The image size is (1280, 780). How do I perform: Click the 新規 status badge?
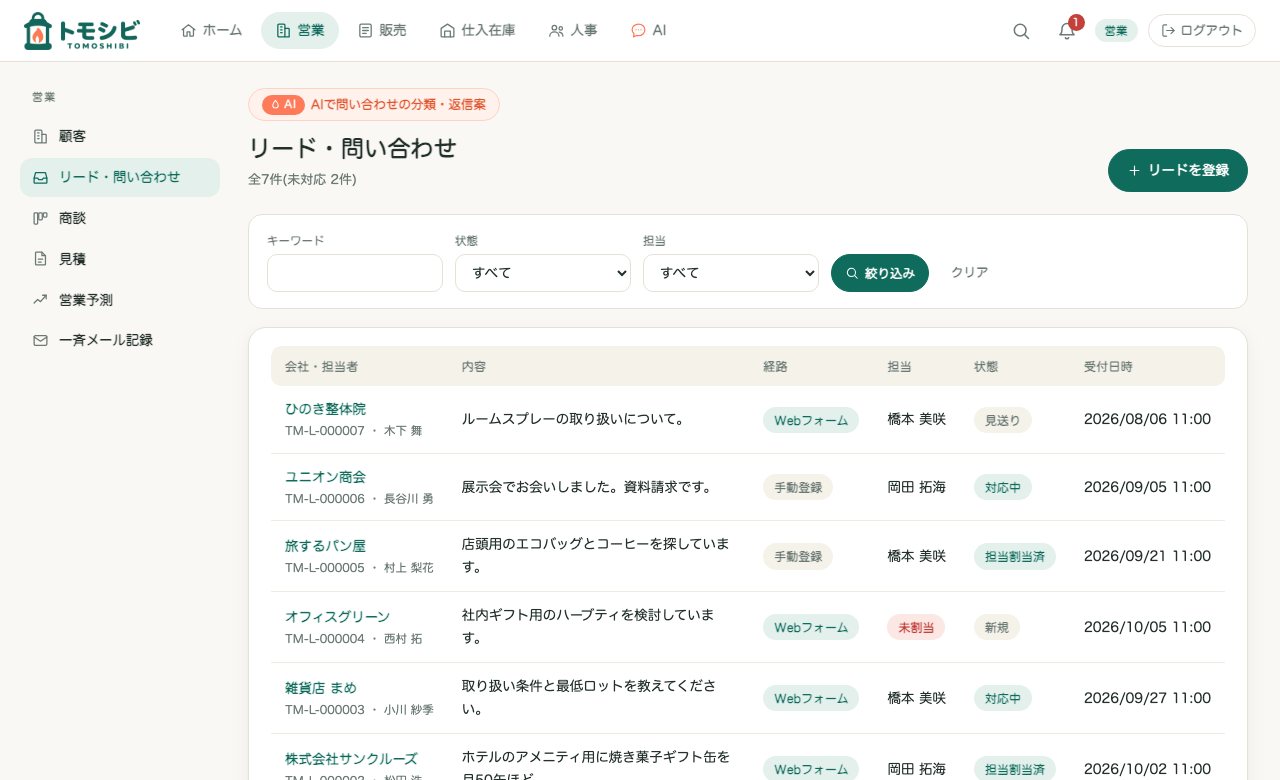[x=997, y=627]
